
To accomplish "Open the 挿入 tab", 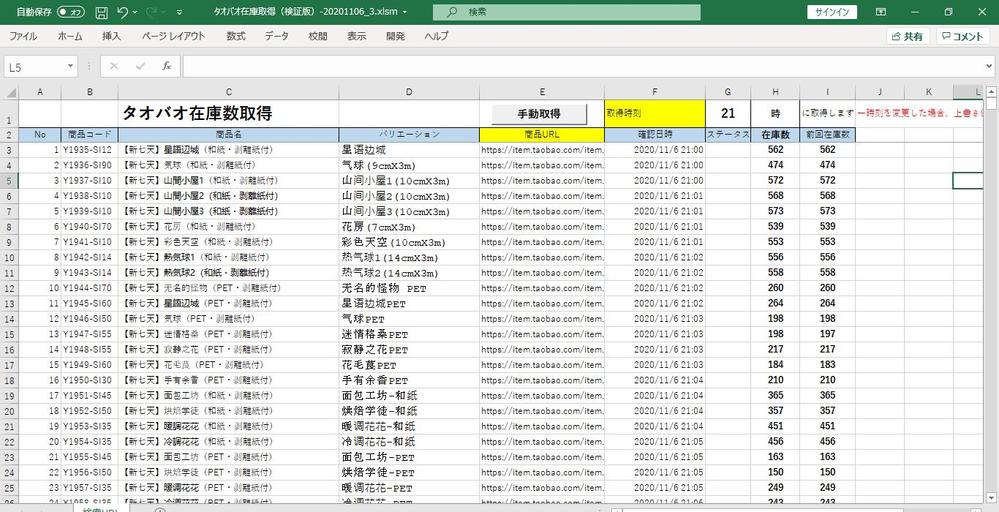I will [111, 36].
